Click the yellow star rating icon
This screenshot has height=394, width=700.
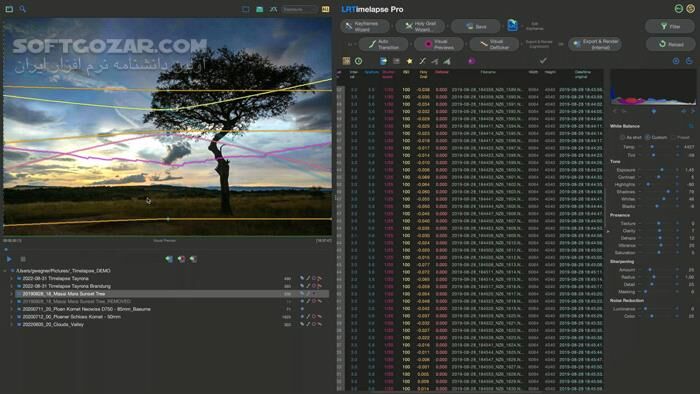click(409, 61)
